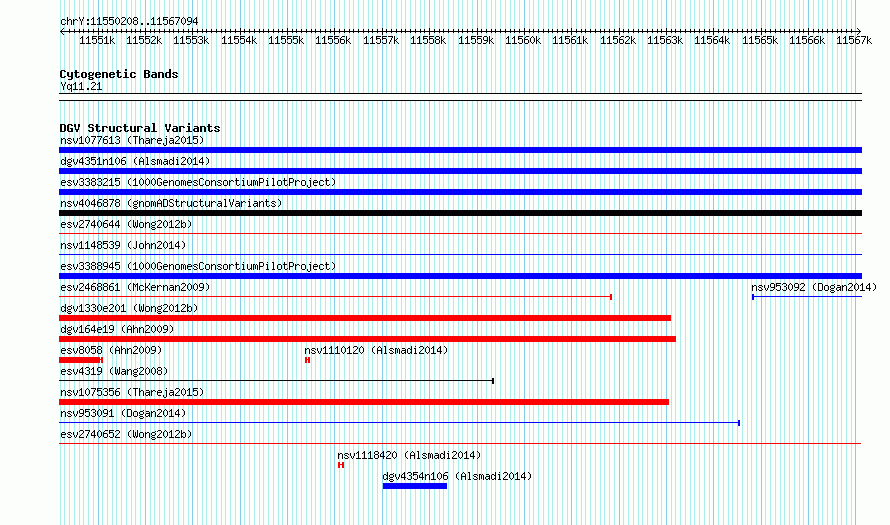The height and width of the screenshot is (525, 890).
Task: Click the 11564k ruler tick label
Action: click(712, 41)
